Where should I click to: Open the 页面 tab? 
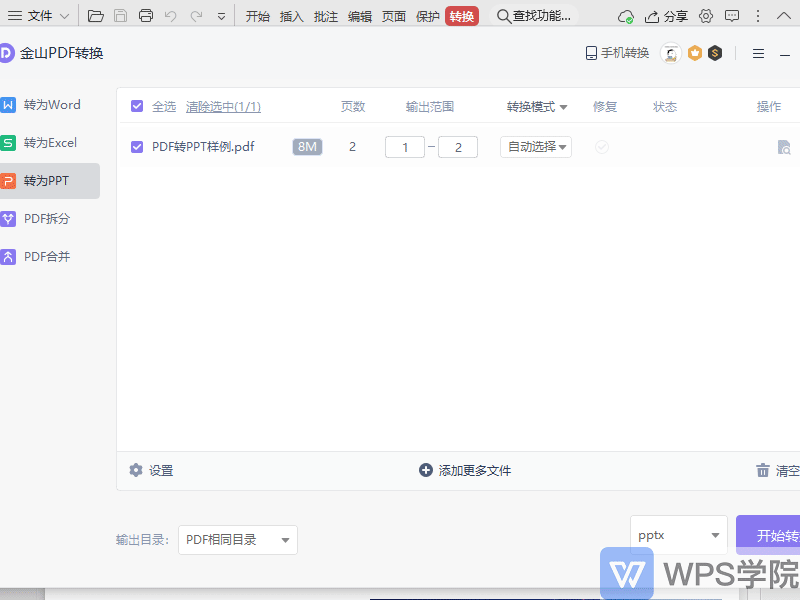[x=394, y=16]
